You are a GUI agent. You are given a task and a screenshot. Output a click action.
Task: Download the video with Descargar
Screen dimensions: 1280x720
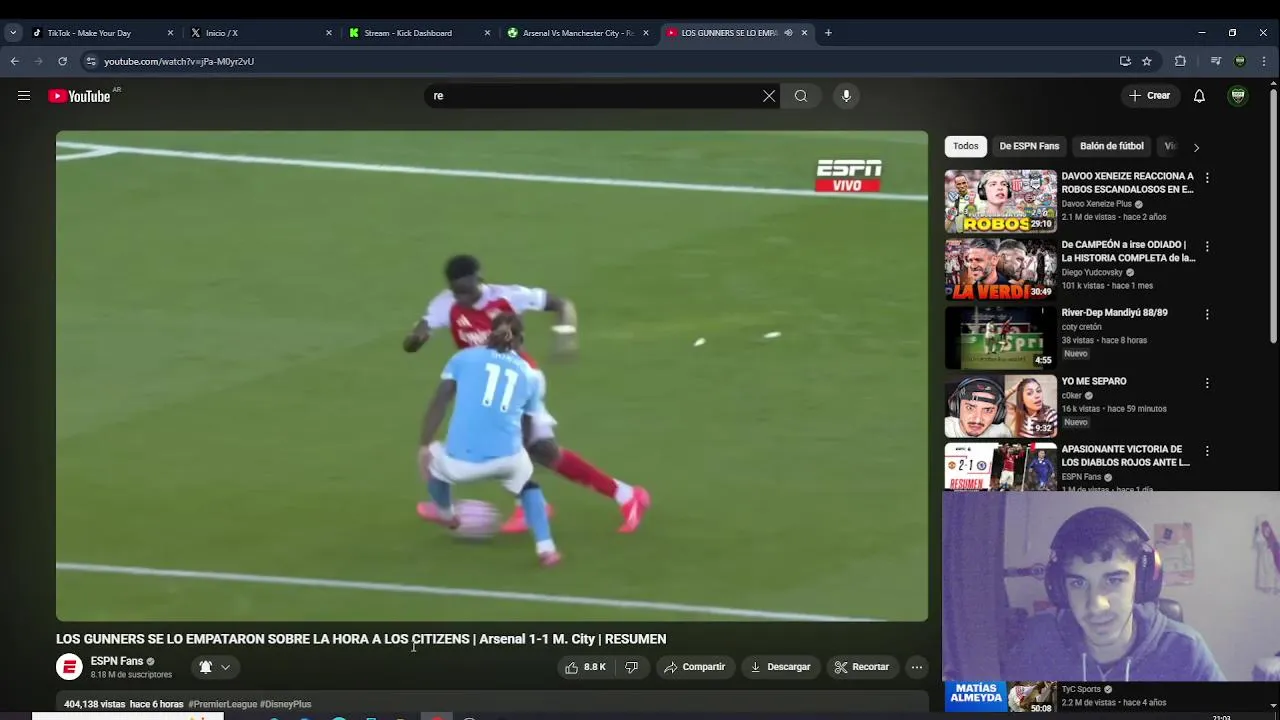pyautogui.click(x=780, y=667)
